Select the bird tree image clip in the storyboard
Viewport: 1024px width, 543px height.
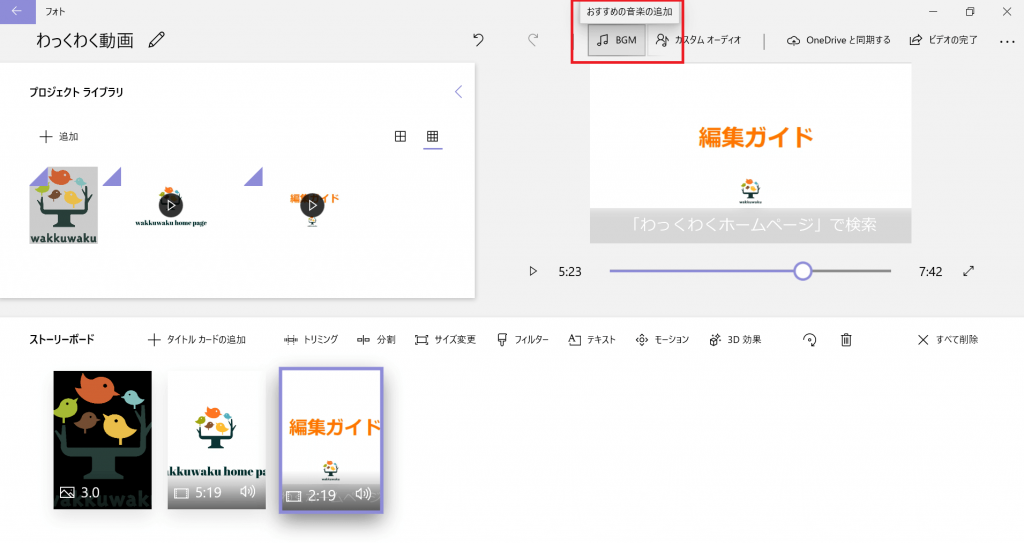tap(102, 440)
